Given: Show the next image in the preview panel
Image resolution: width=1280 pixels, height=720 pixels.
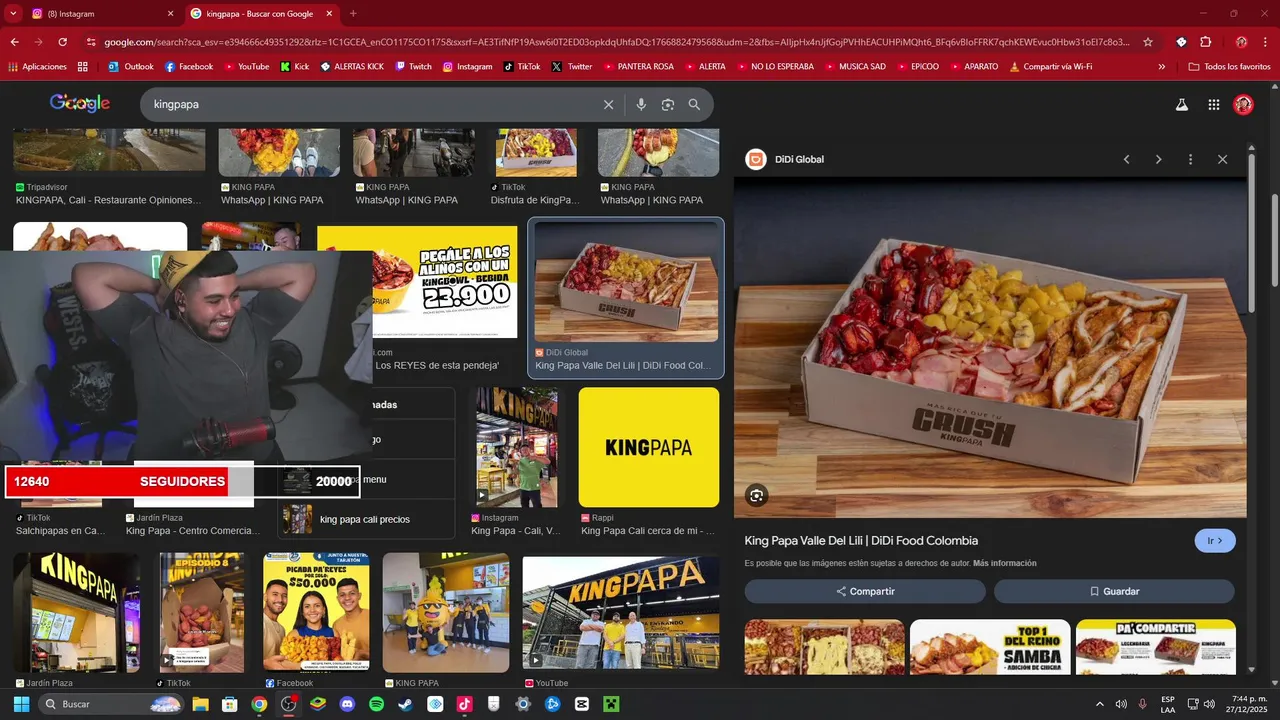Looking at the screenshot, I should coord(1158,160).
